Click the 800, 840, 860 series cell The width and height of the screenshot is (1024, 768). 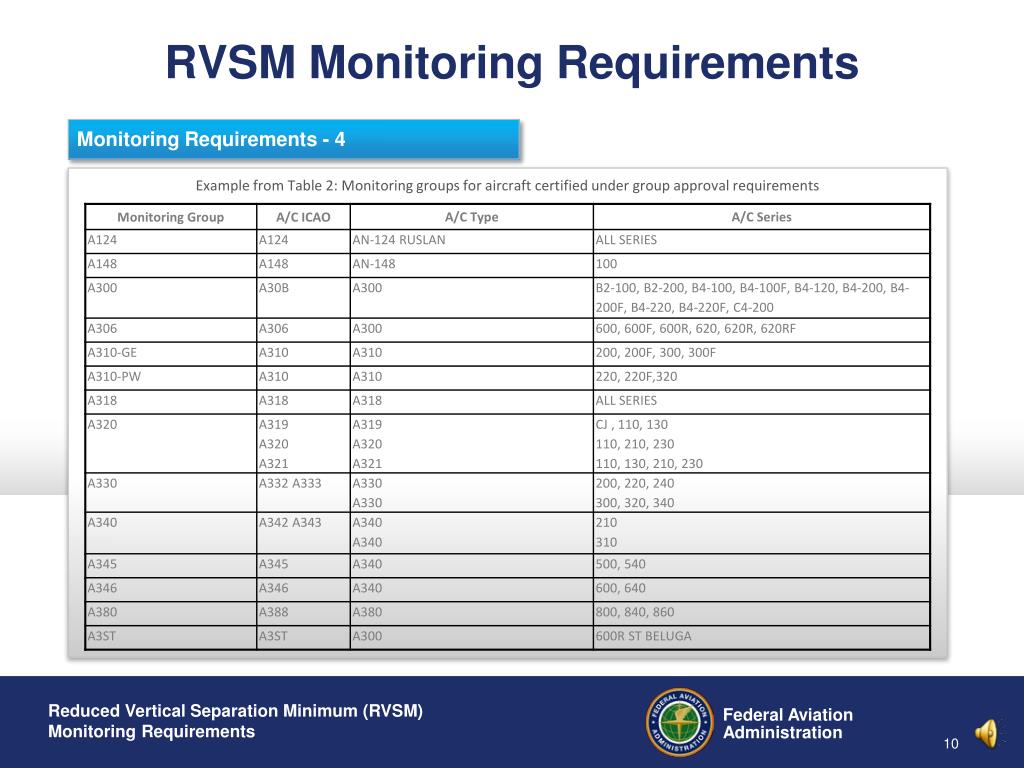761,613
